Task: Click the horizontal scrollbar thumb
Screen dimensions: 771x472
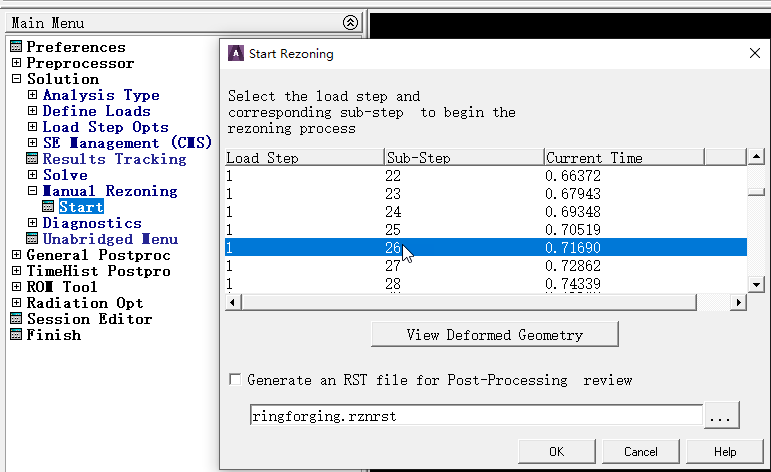Action: click(x=469, y=302)
